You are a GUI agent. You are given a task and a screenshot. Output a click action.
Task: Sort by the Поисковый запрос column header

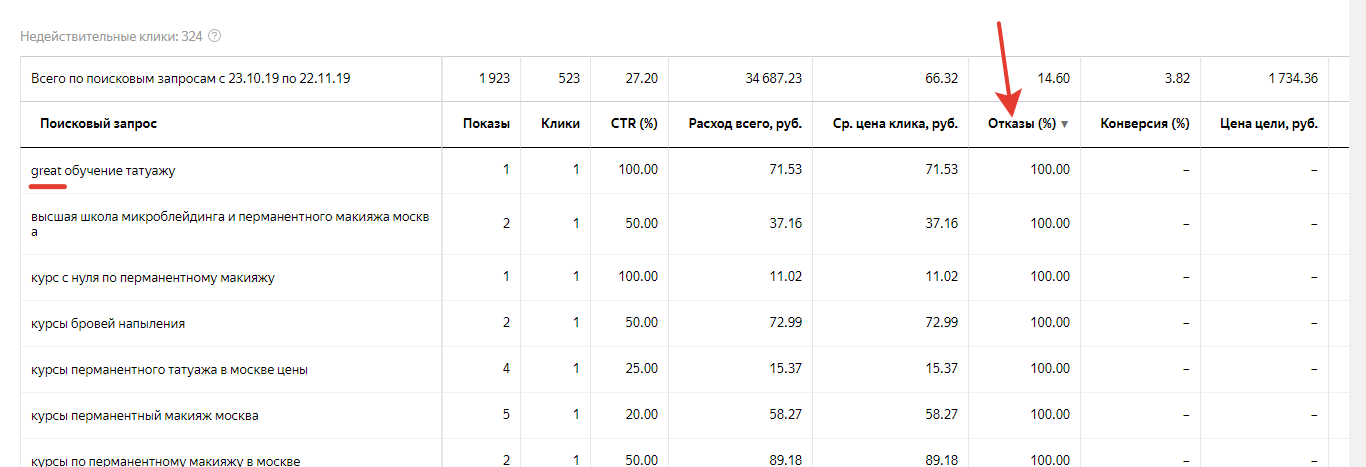pos(98,124)
